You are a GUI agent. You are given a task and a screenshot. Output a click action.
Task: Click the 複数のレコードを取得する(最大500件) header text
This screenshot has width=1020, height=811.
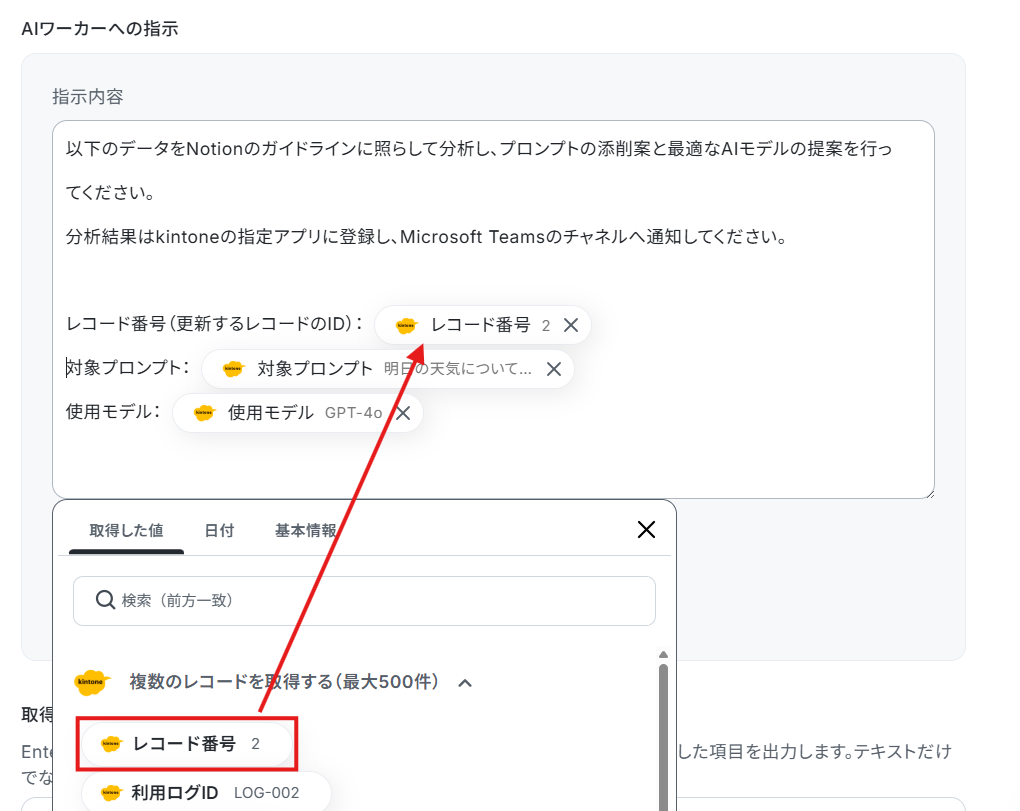[284, 682]
